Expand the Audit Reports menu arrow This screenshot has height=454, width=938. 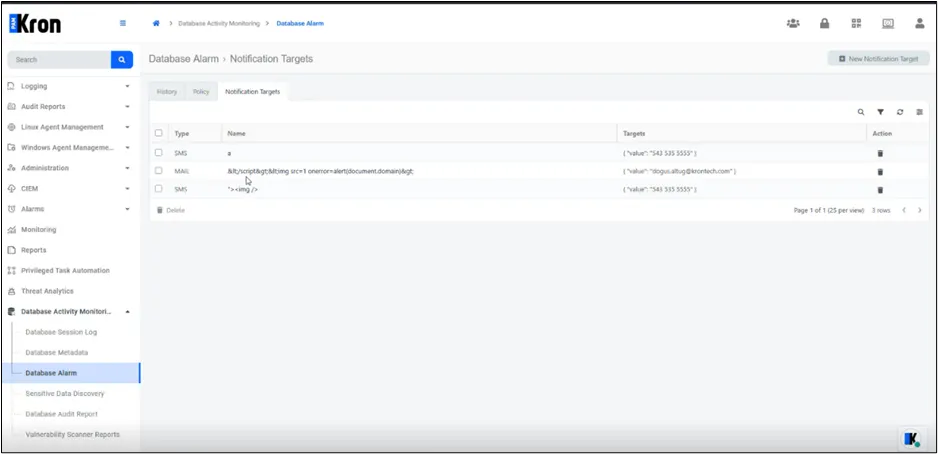click(127, 106)
